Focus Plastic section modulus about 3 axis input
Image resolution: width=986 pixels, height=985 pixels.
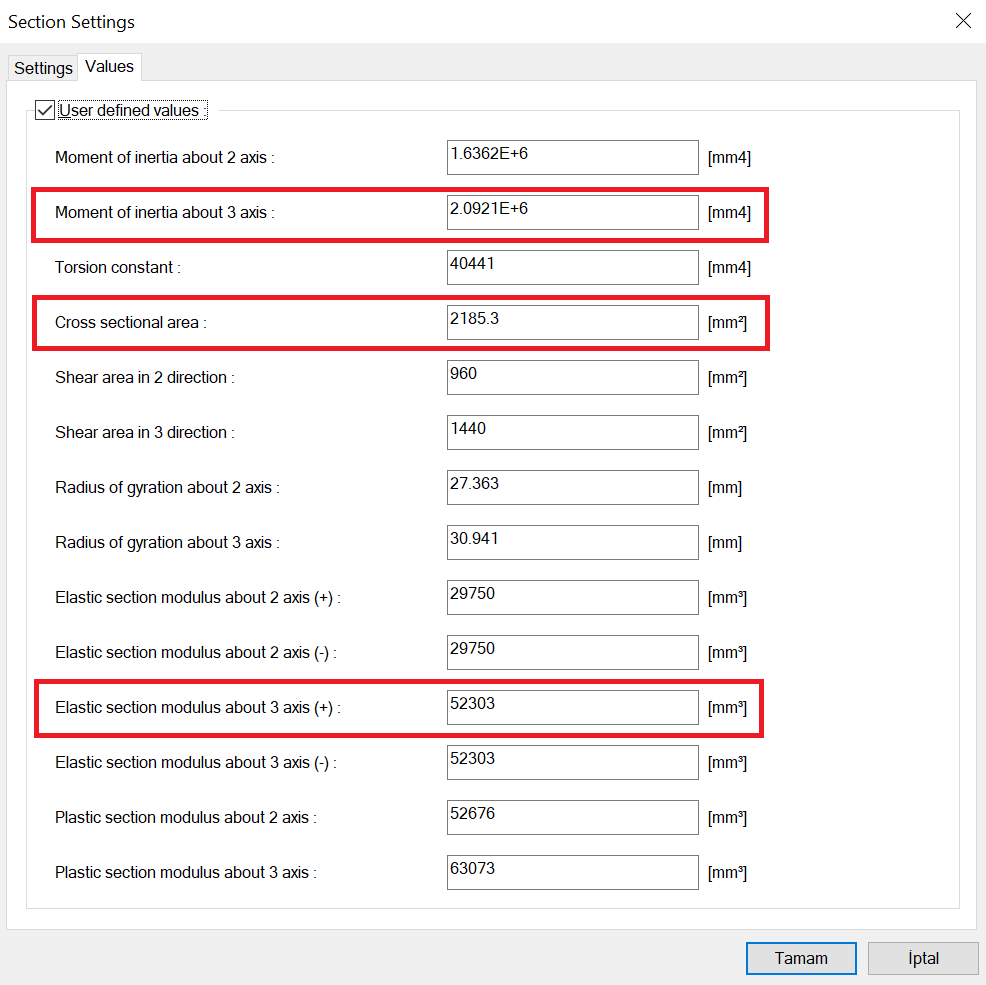pyautogui.click(x=572, y=872)
